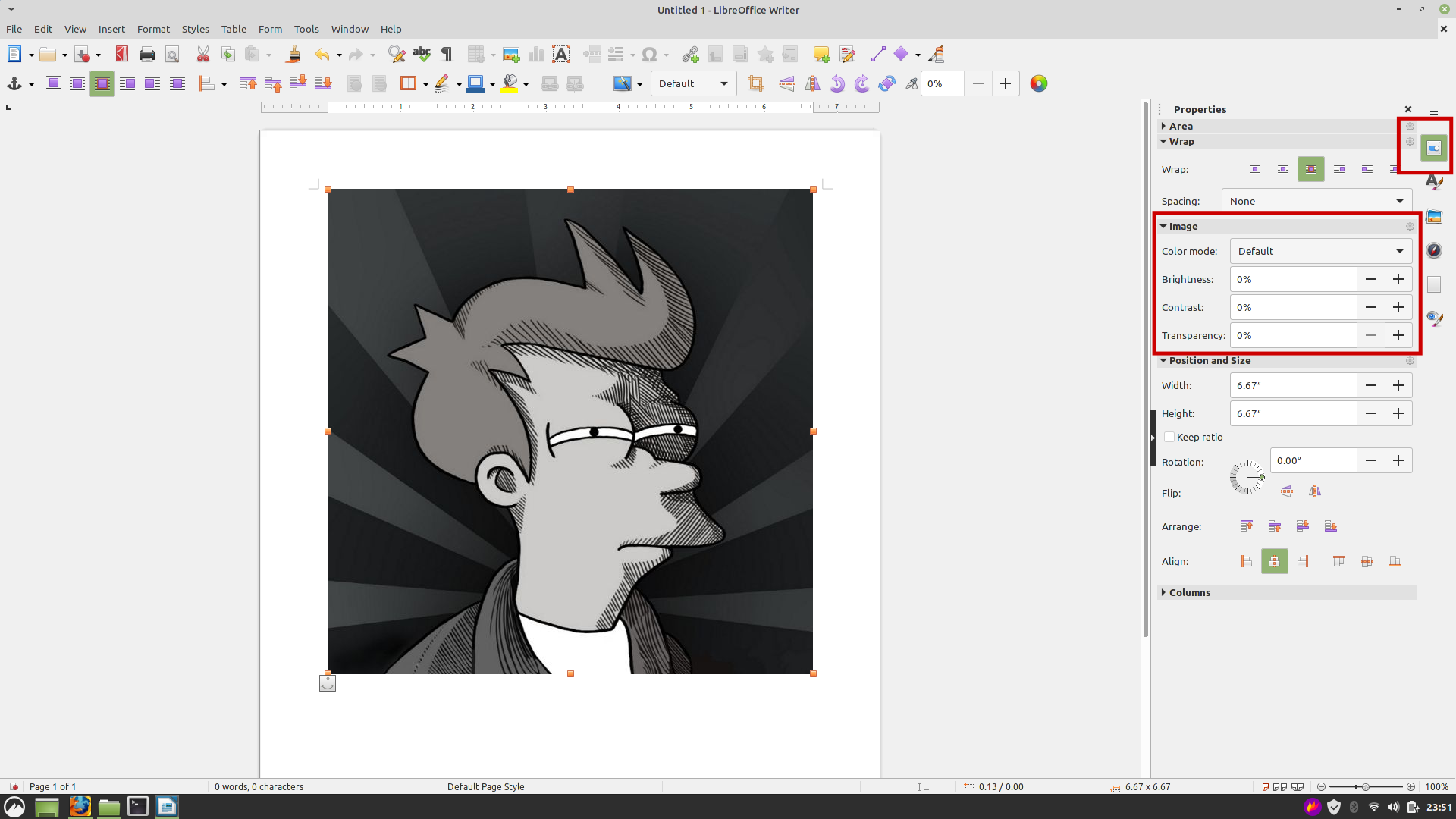Open the wrap Spacing dropdown
This screenshot has height=819, width=1456.
click(x=1316, y=202)
